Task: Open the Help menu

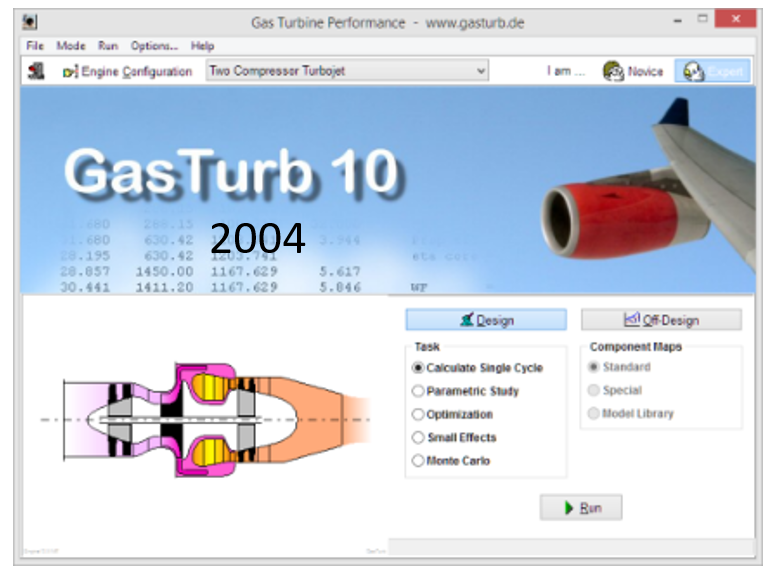Action: [x=202, y=46]
